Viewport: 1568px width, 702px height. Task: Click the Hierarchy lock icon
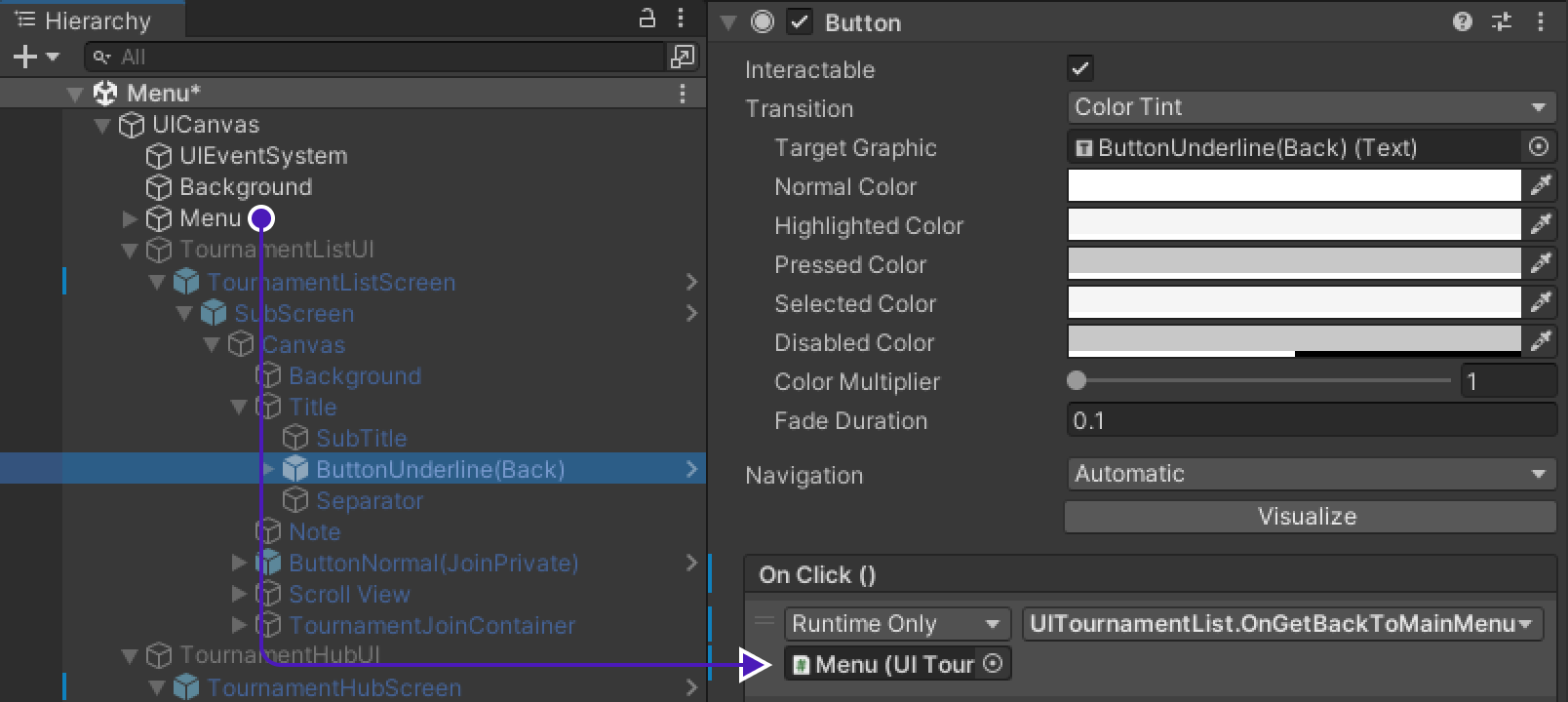pos(647,18)
